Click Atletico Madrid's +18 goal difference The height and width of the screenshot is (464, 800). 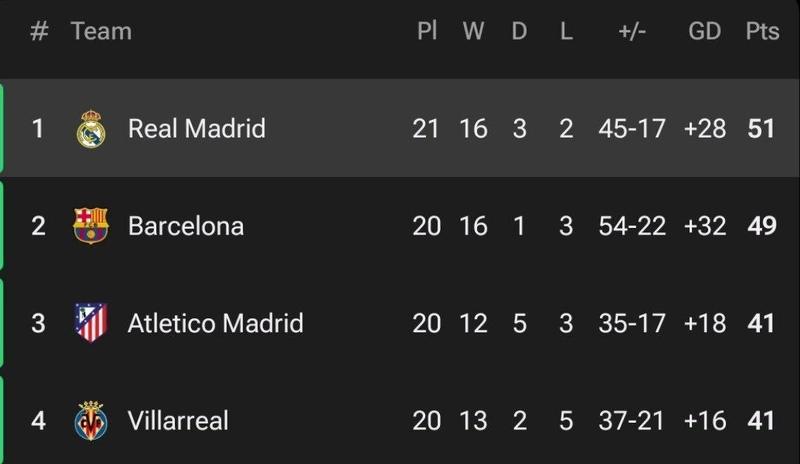(705, 323)
